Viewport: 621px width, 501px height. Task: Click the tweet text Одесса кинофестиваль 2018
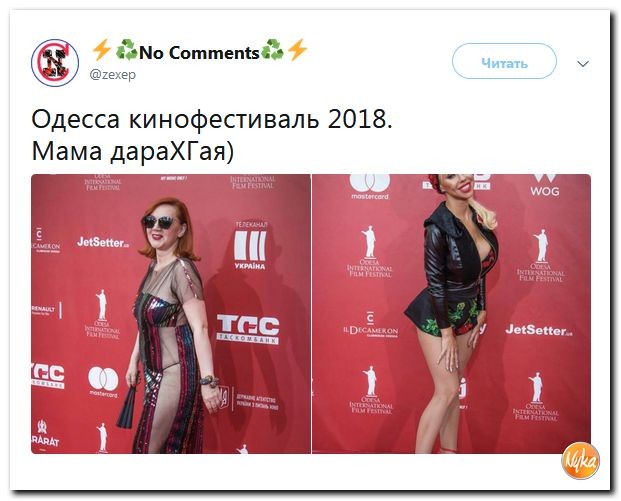coord(212,119)
